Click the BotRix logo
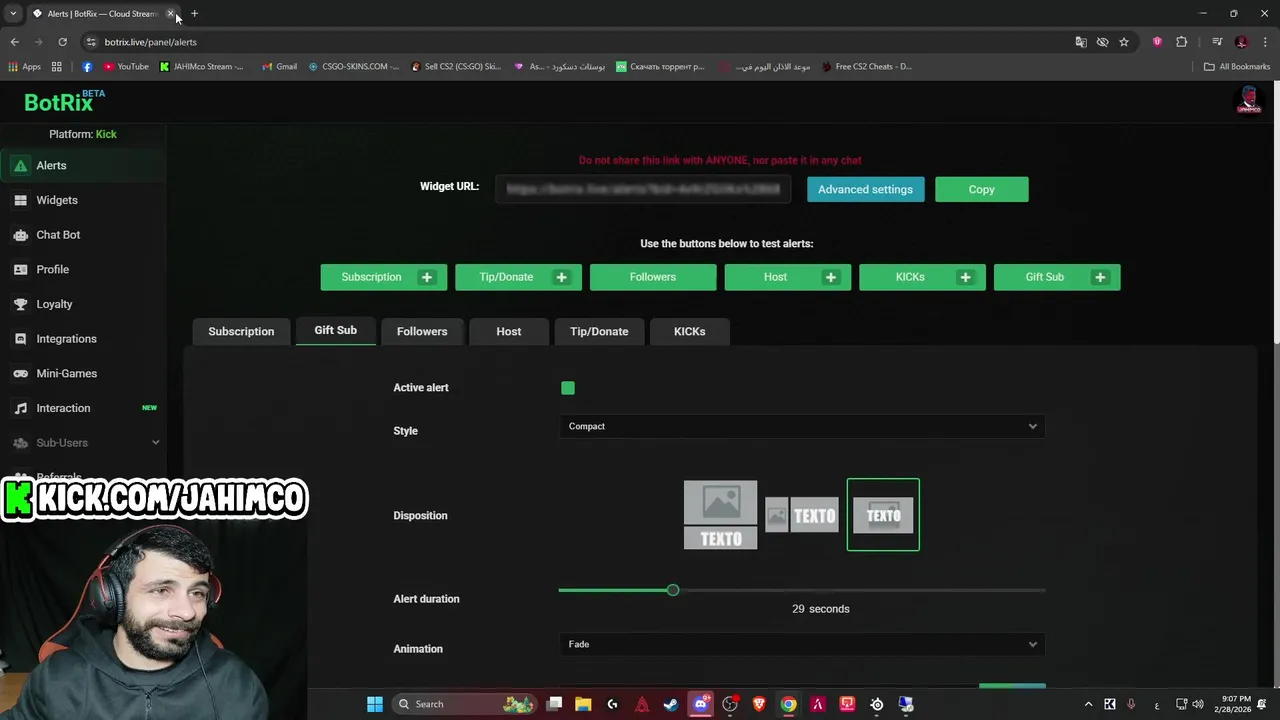 coord(64,101)
